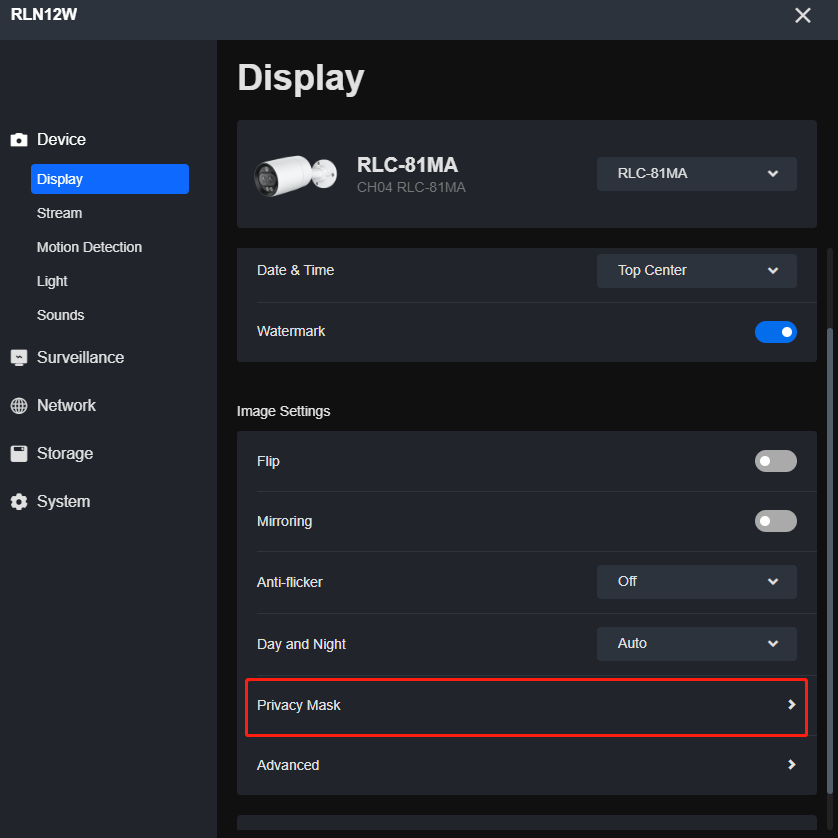
Task: Click the Date & Time label
Action: (296, 270)
